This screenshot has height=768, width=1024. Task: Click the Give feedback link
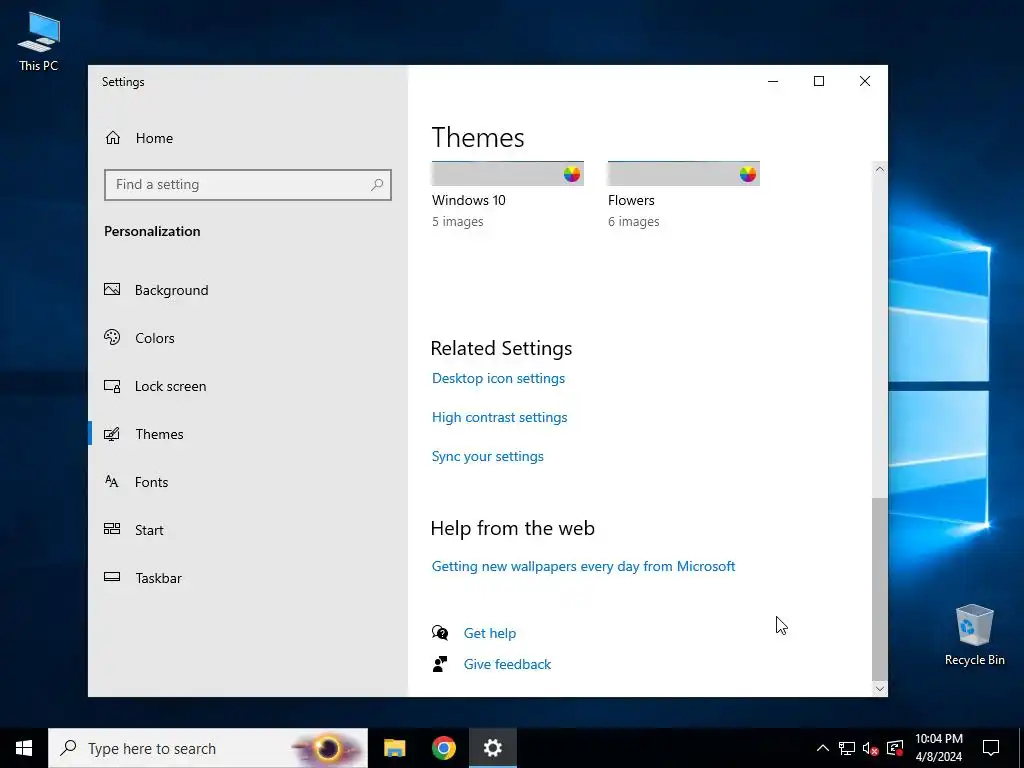click(x=507, y=664)
